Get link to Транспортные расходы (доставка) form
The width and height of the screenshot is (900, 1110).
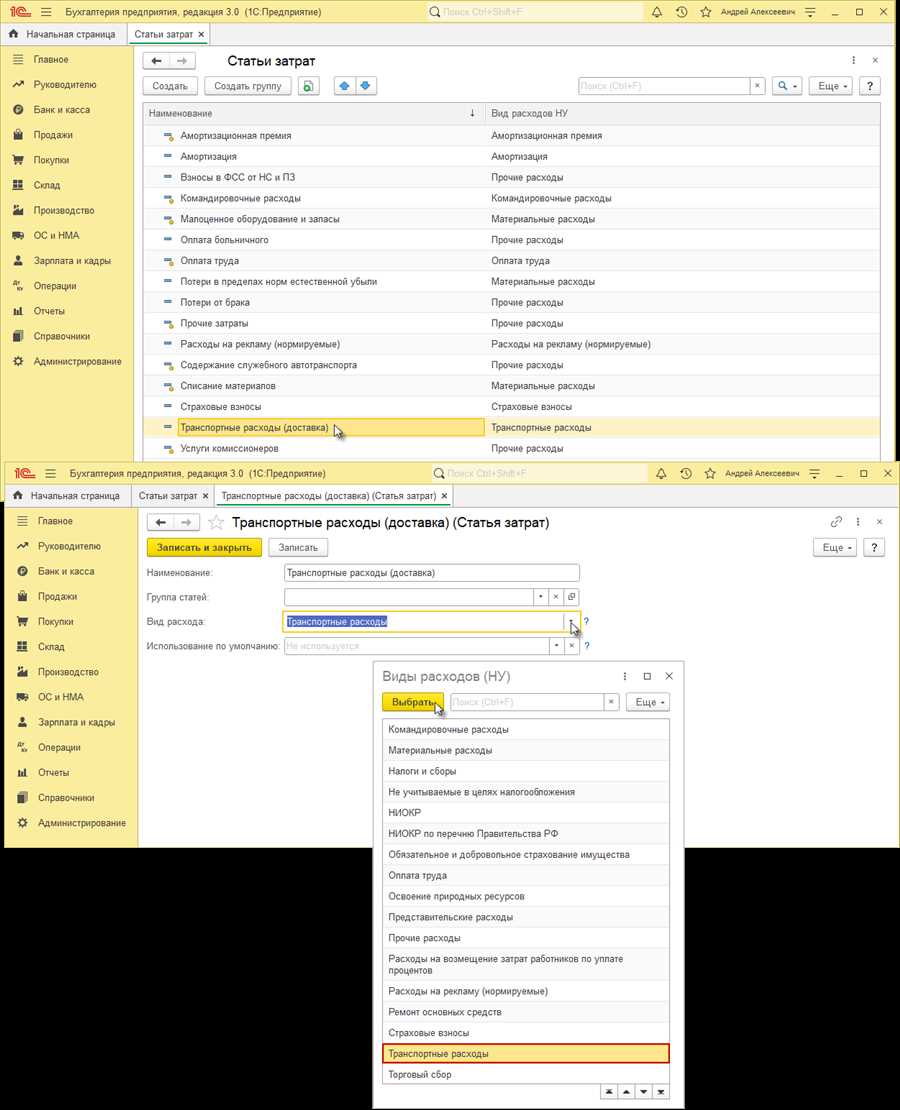point(836,522)
